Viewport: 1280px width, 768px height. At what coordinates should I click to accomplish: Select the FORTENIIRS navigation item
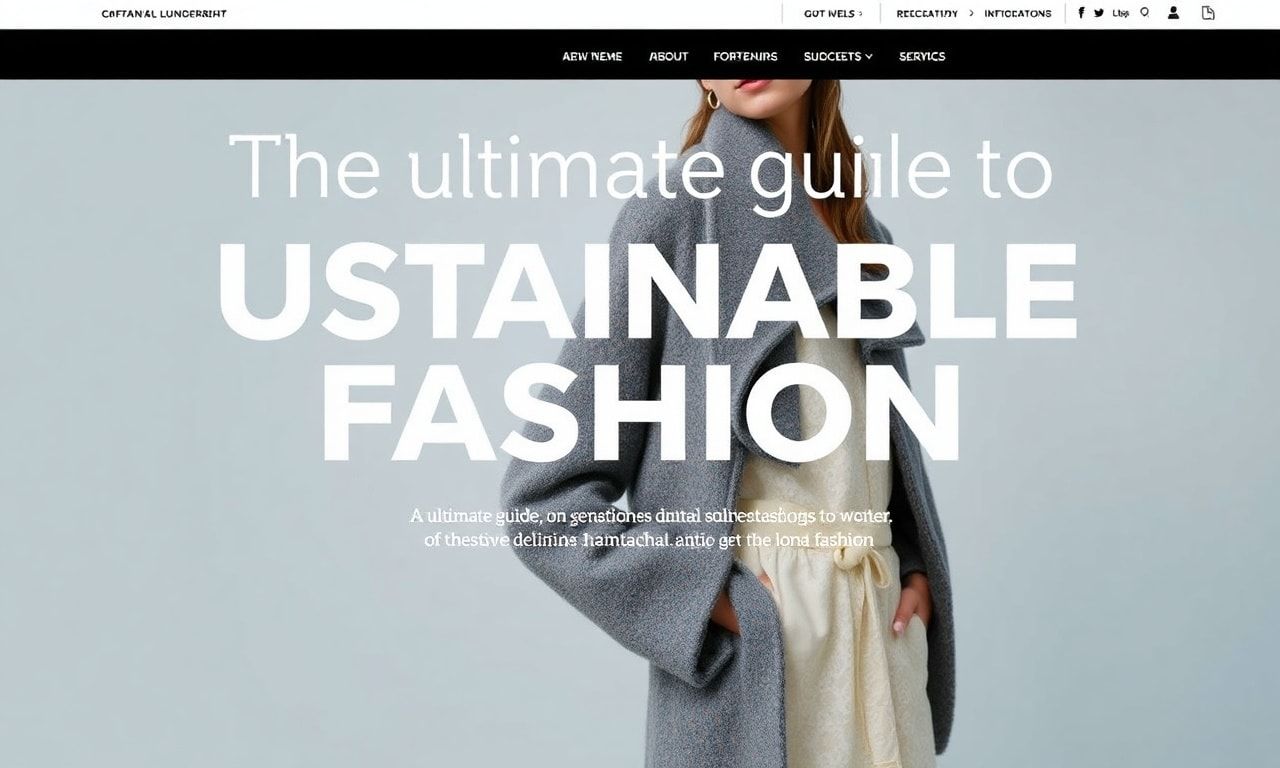[x=745, y=56]
